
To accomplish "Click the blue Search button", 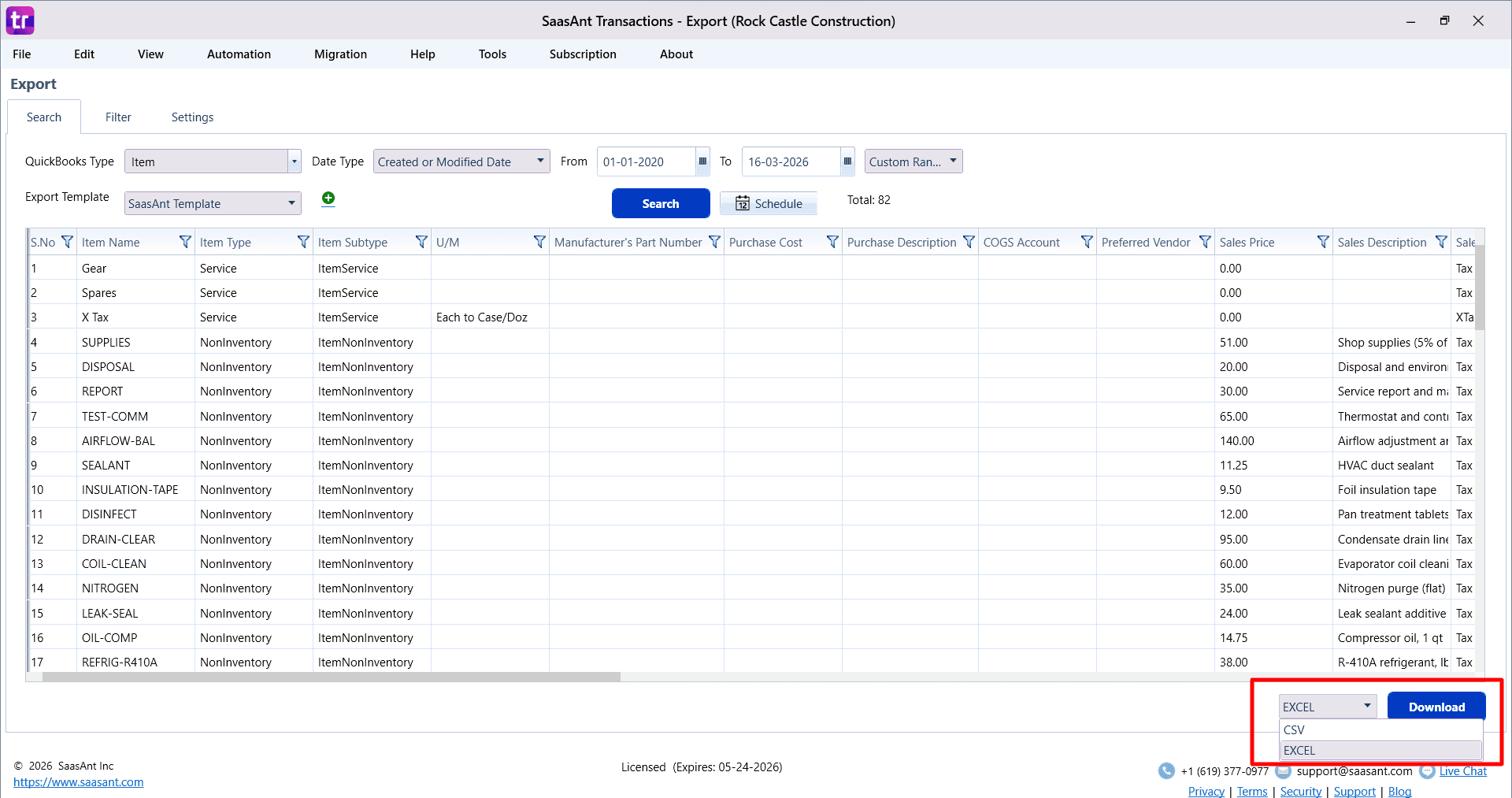I will (661, 203).
